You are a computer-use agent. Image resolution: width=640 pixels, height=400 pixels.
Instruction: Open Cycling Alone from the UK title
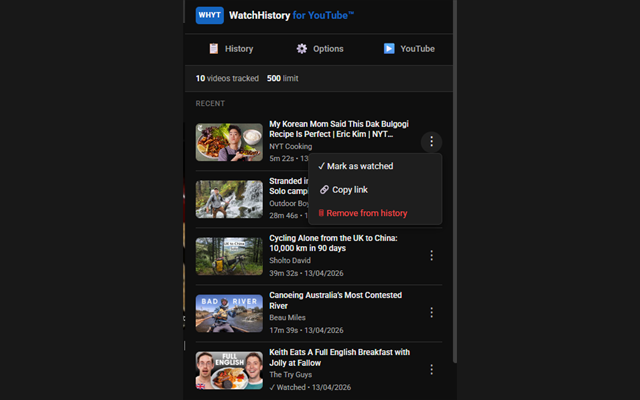click(333, 243)
